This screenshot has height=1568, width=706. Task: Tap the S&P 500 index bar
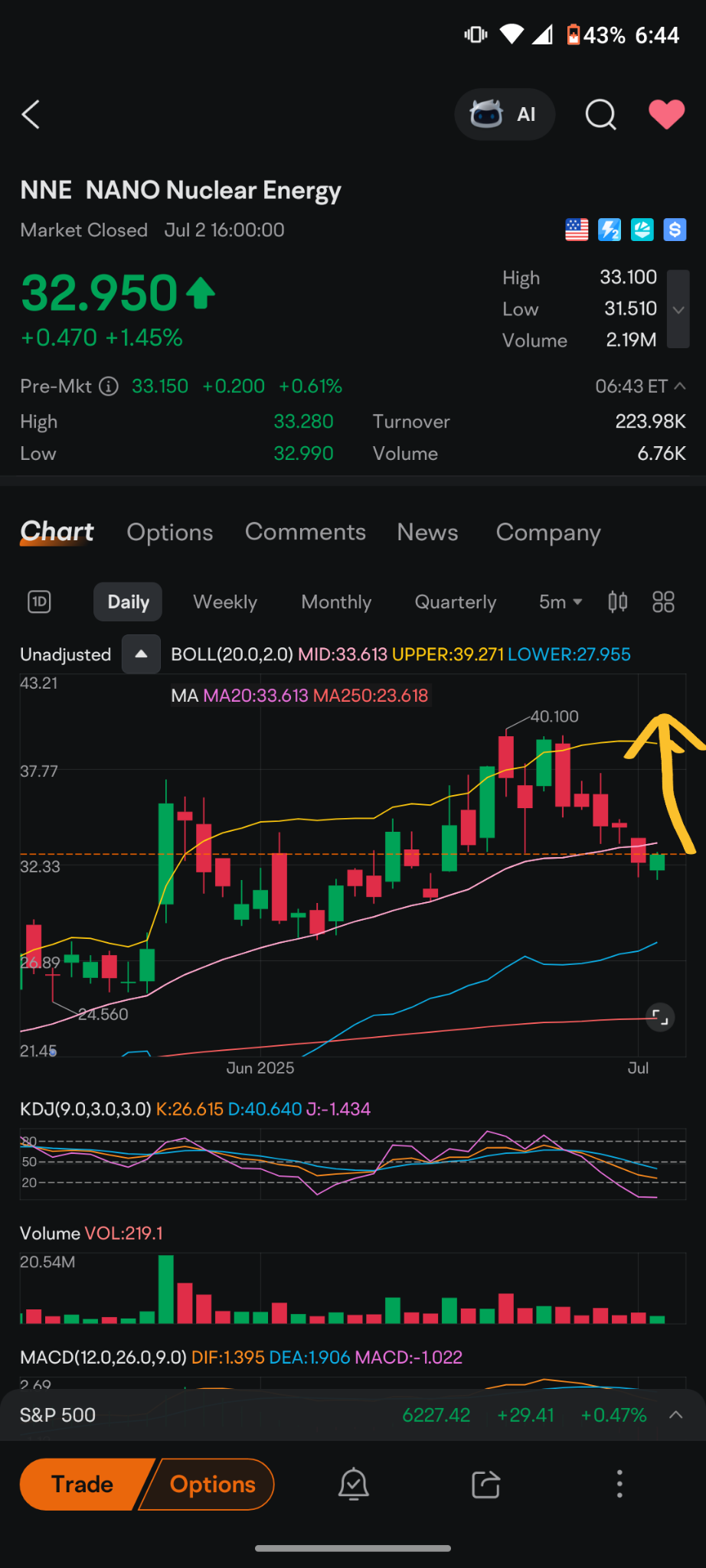353,1415
